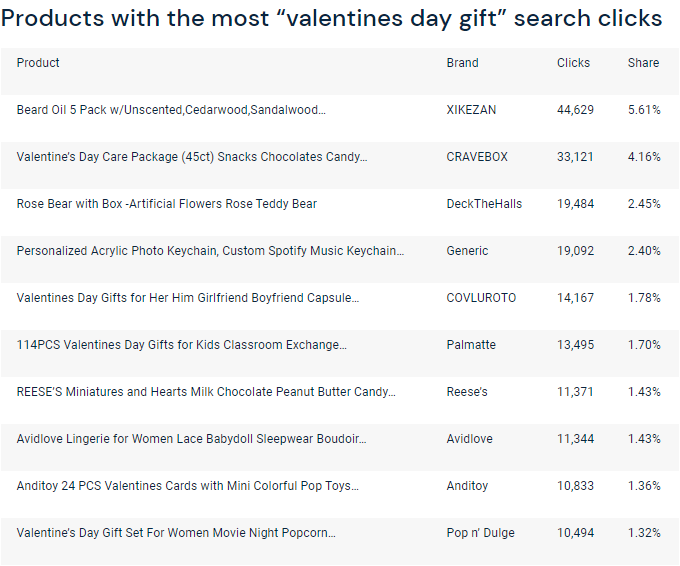
Task: Open Personalized Acrylic Photo Keychain product
Action: pos(210,251)
